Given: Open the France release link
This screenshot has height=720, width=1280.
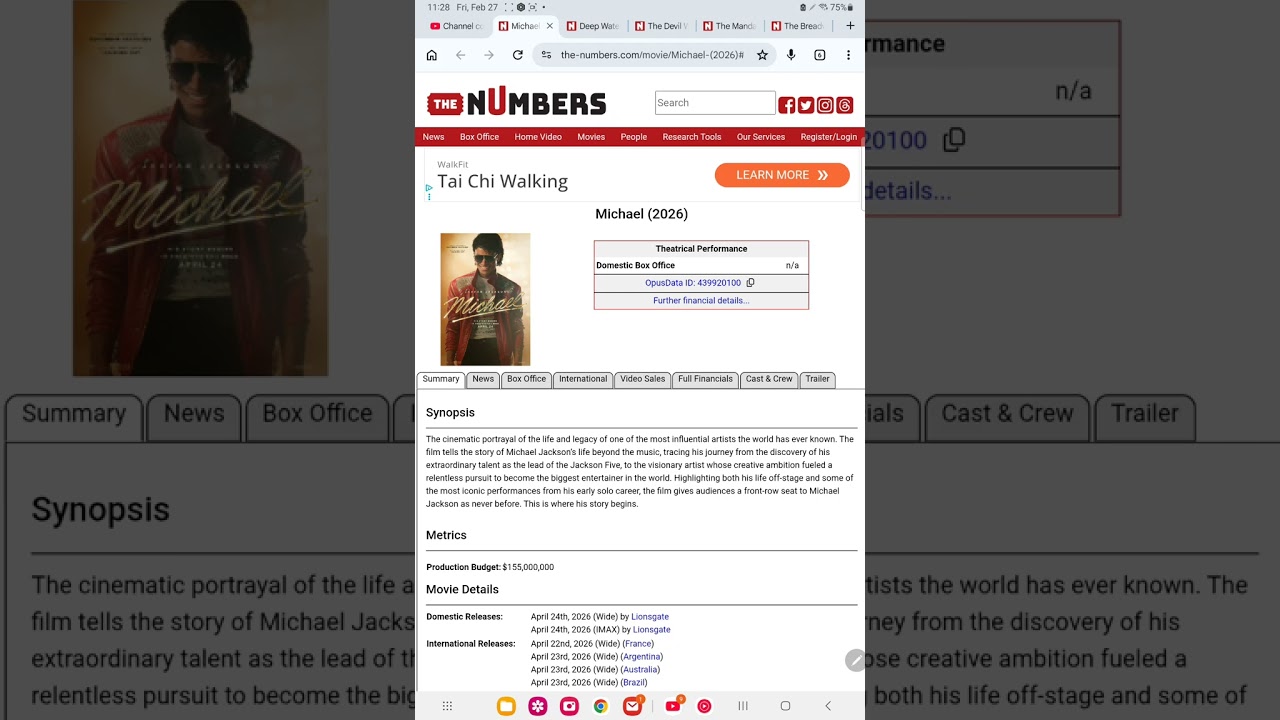Looking at the screenshot, I should (x=639, y=644).
